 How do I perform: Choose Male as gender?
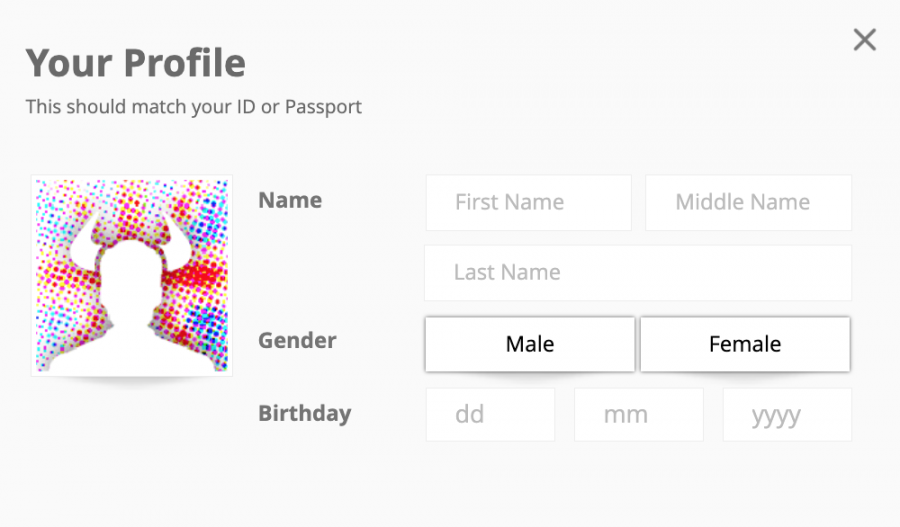(x=530, y=344)
